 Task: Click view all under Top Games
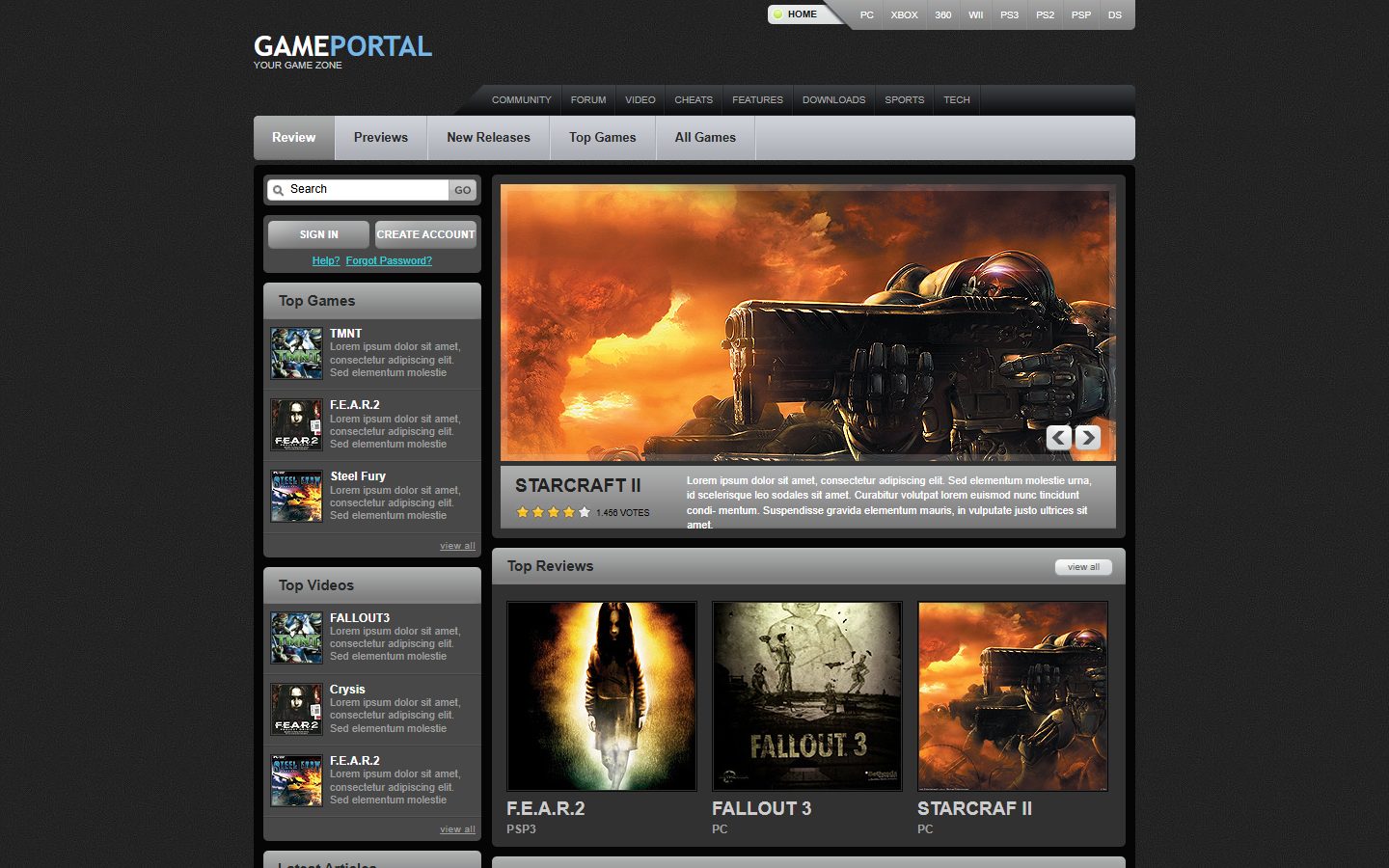(457, 546)
